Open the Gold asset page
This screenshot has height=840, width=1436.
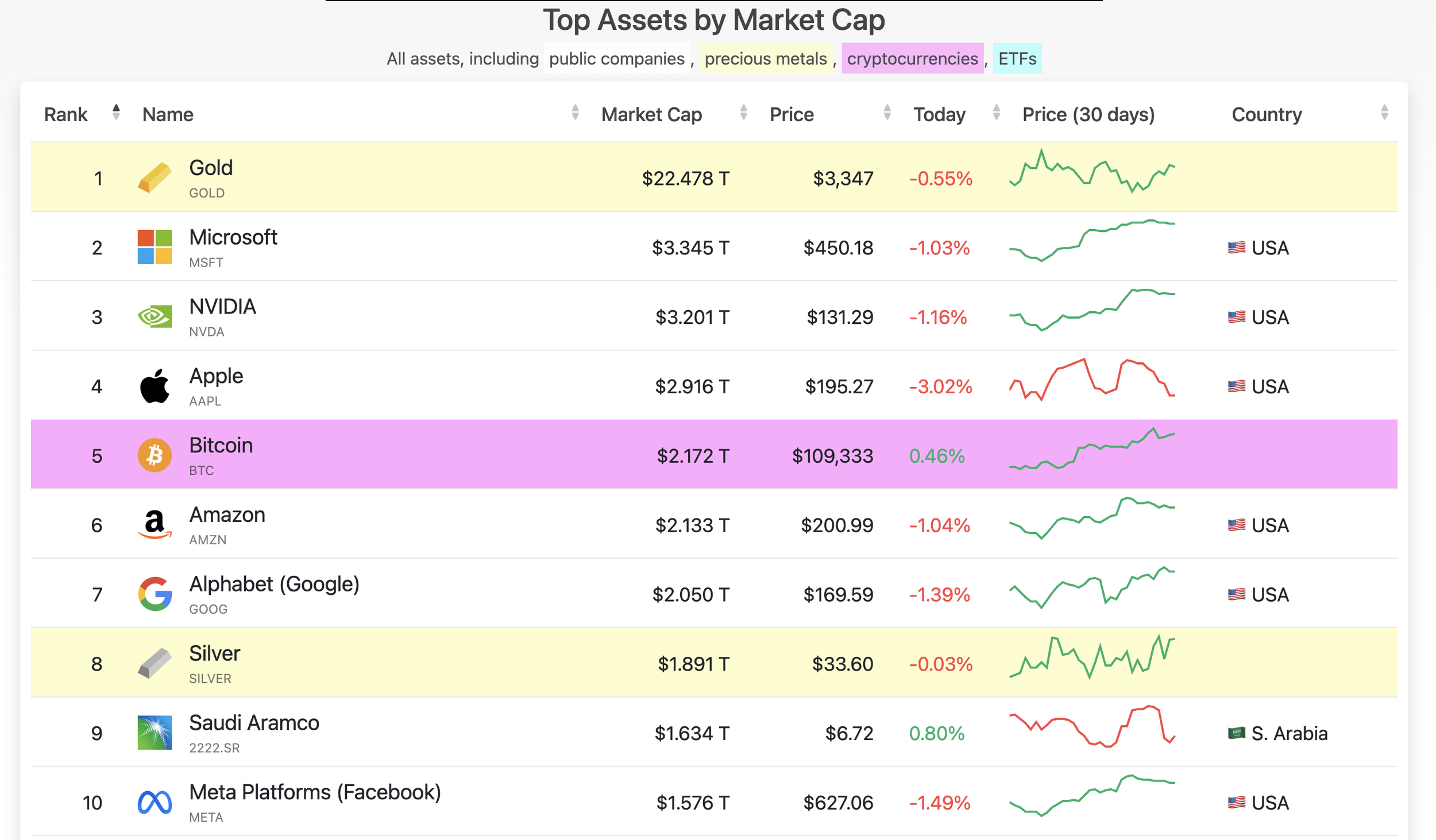[211, 168]
